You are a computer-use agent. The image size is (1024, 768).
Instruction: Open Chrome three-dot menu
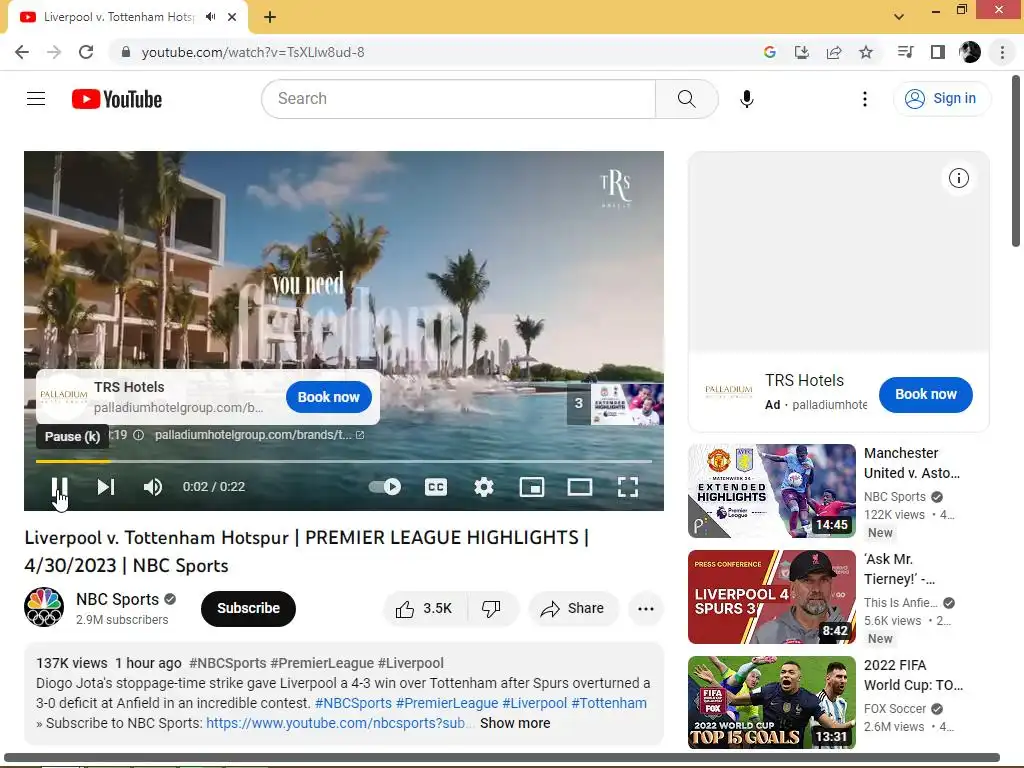1002,52
